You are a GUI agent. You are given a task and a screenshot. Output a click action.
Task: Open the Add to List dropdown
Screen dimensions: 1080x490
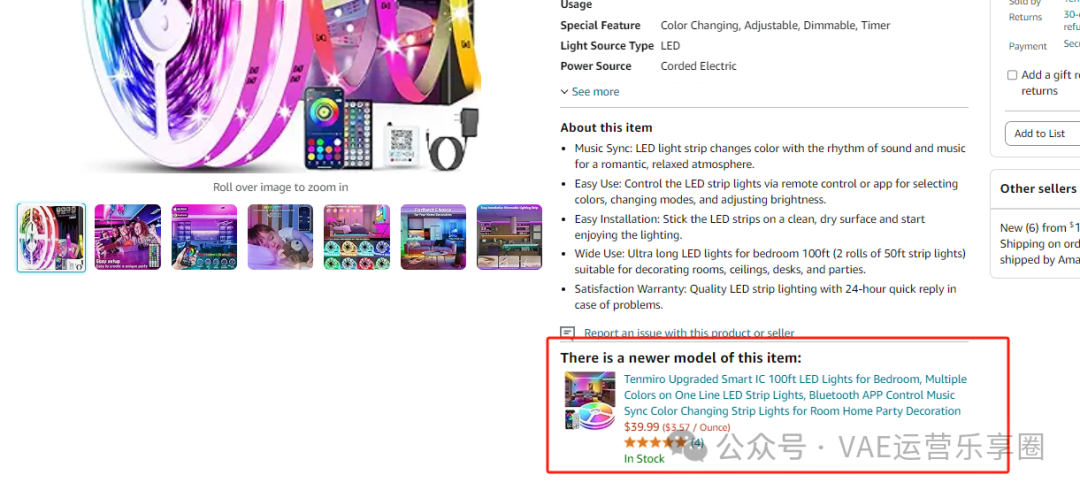tap(1042, 134)
